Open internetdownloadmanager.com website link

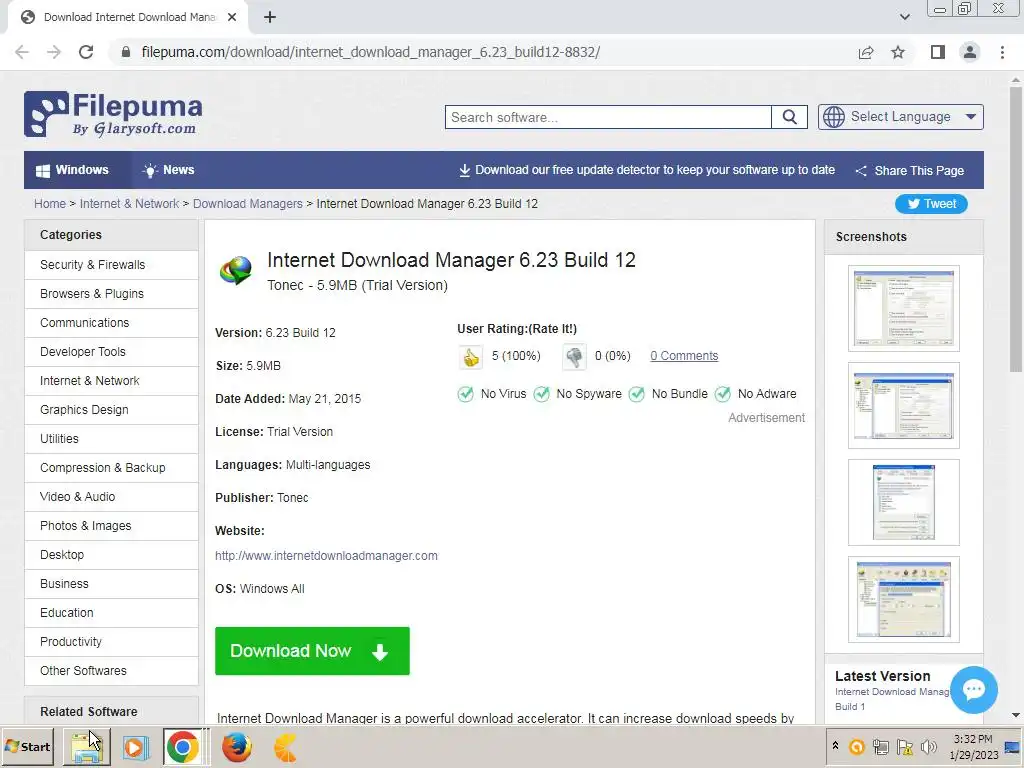[x=326, y=556]
